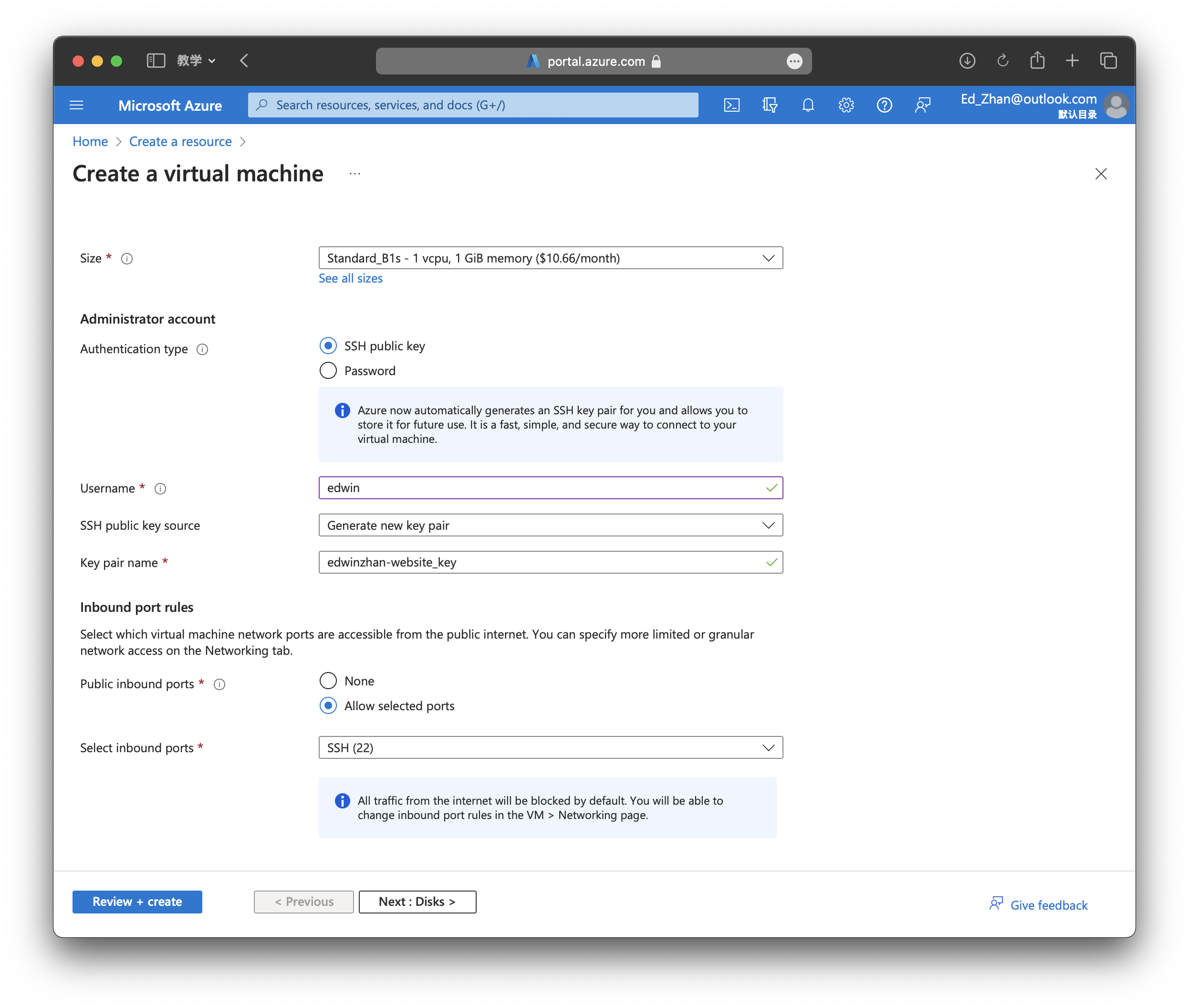
Task: Open Azure Cloud Shell icon
Action: pyautogui.click(x=731, y=105)
